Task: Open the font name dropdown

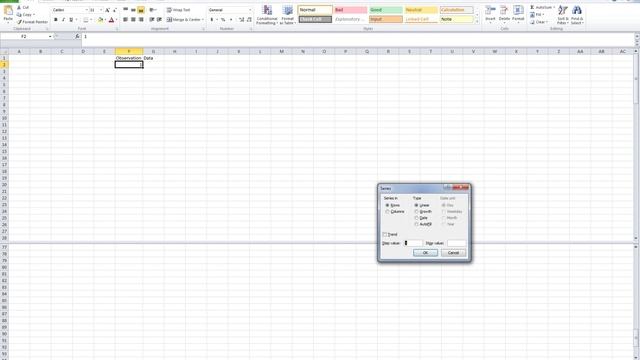Action: [x=87, y=10]
